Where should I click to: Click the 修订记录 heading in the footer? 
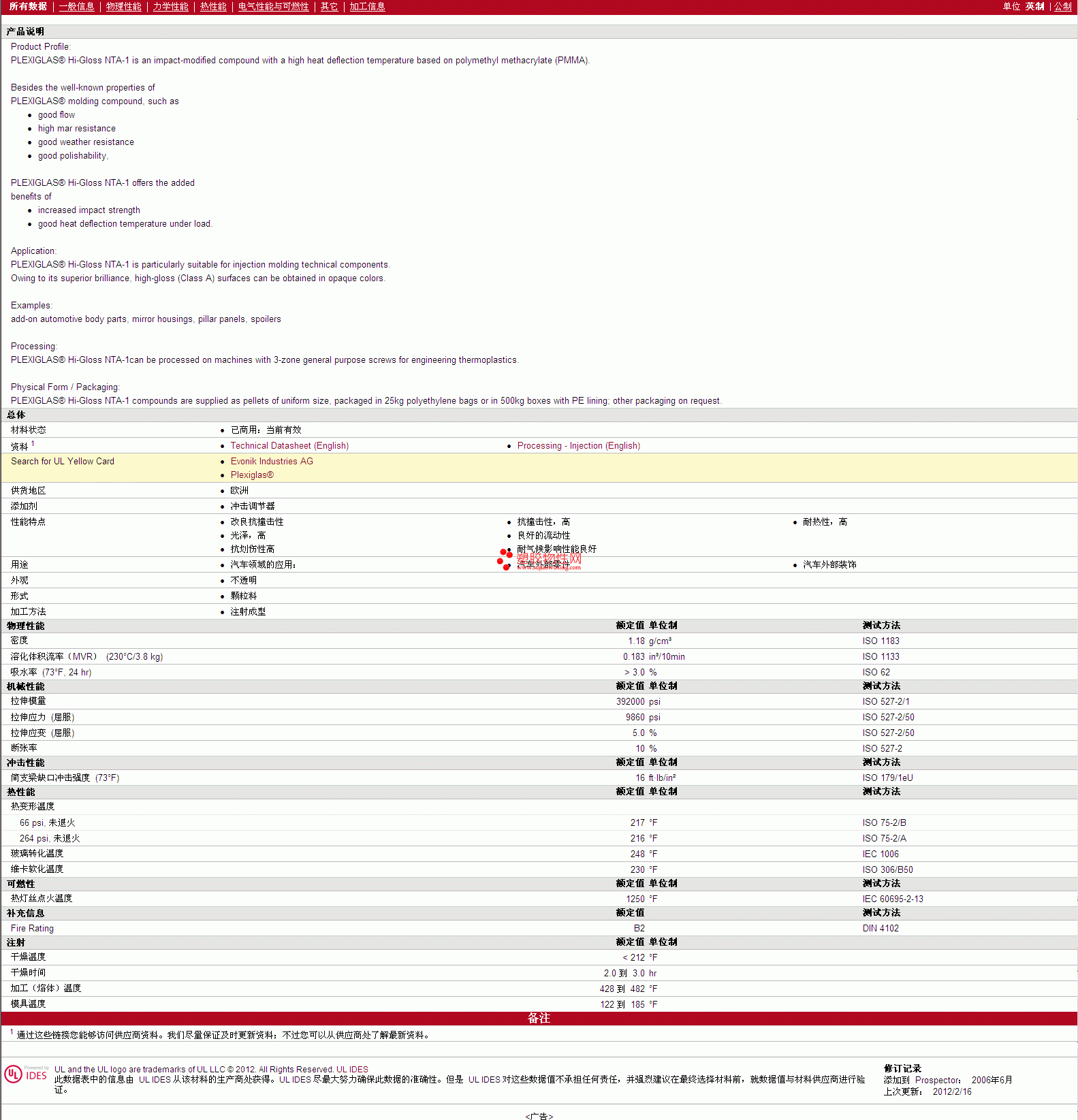pos(902,1069)
